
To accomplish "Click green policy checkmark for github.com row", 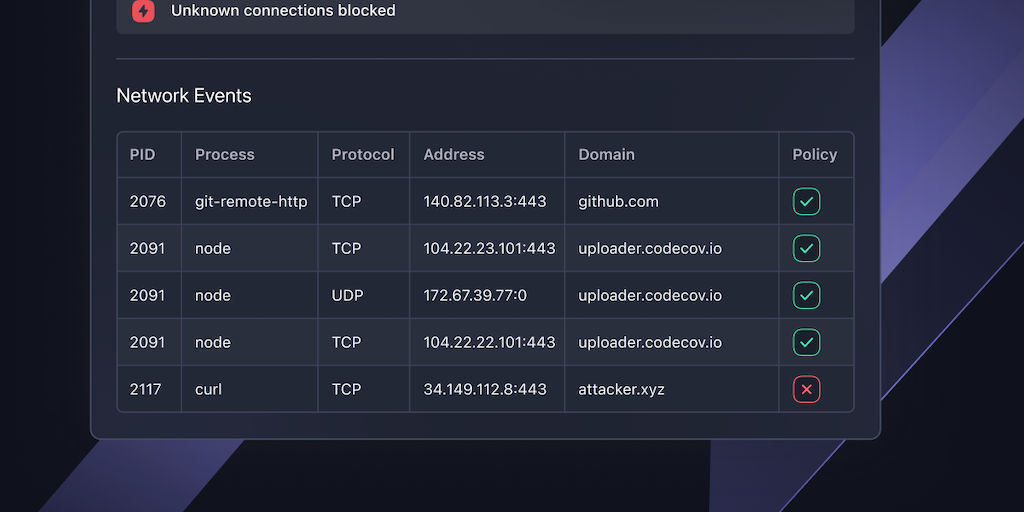I will 806,202.
